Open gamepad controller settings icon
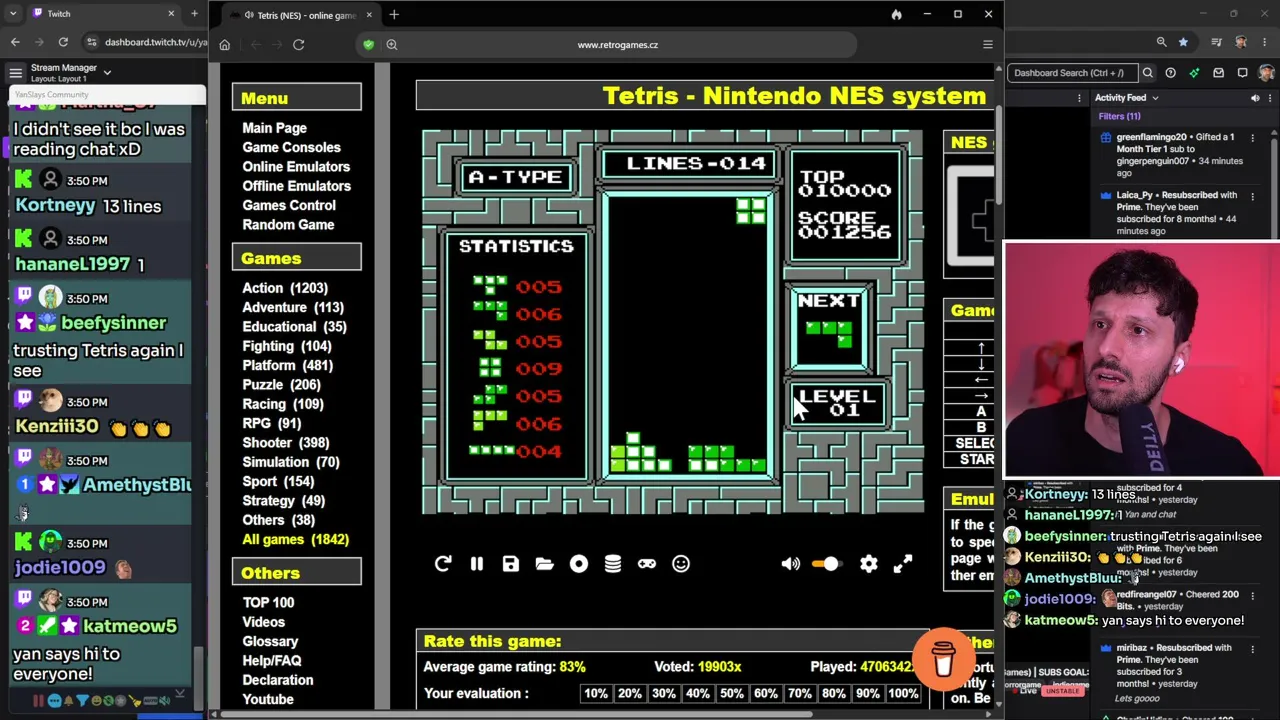1280x720 pixels. pyautogui.click(x=647, y=564)
